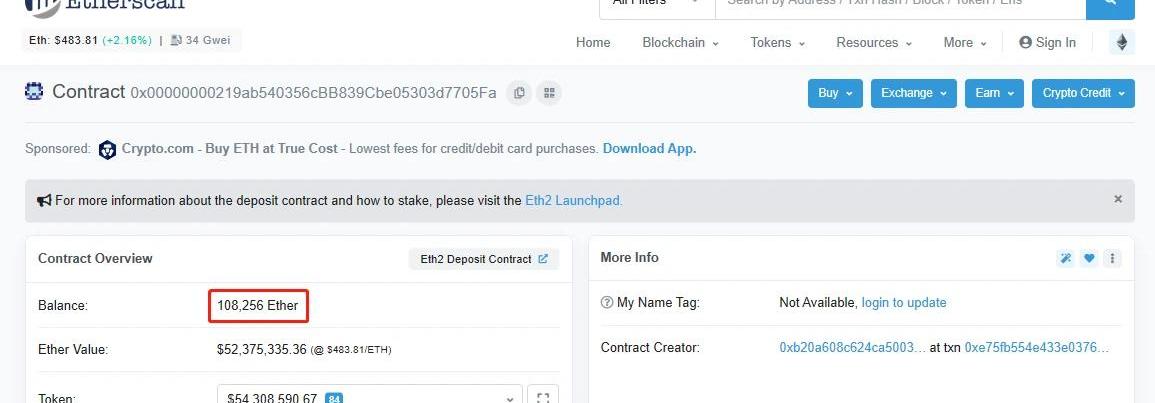Expand the token holdings fullscreen icon

[x=543, y=398]
